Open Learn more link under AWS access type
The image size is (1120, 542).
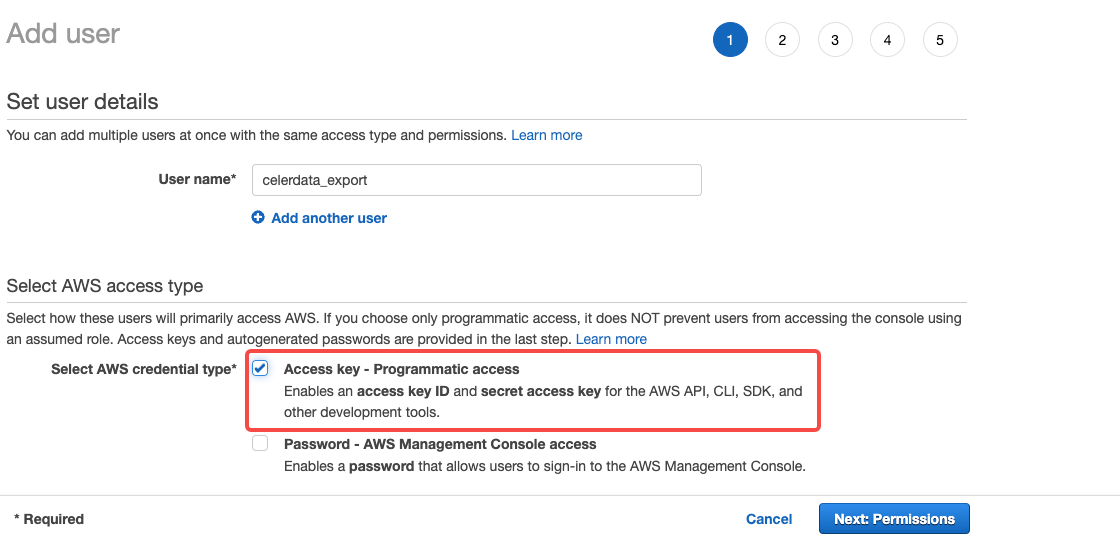pyautogui.click(x=611, y=339)
